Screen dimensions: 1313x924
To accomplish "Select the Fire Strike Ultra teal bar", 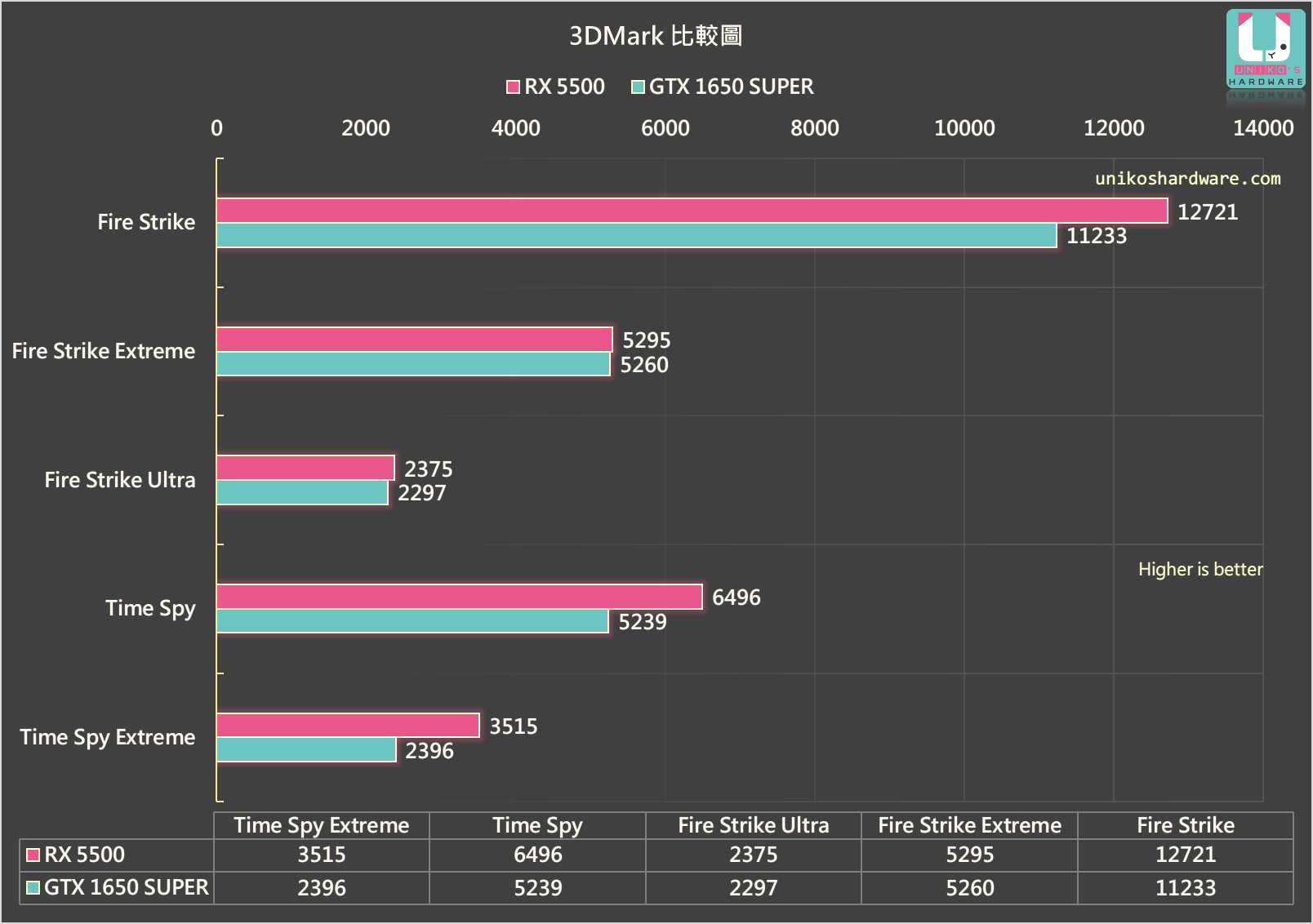I will coord(303,492).
